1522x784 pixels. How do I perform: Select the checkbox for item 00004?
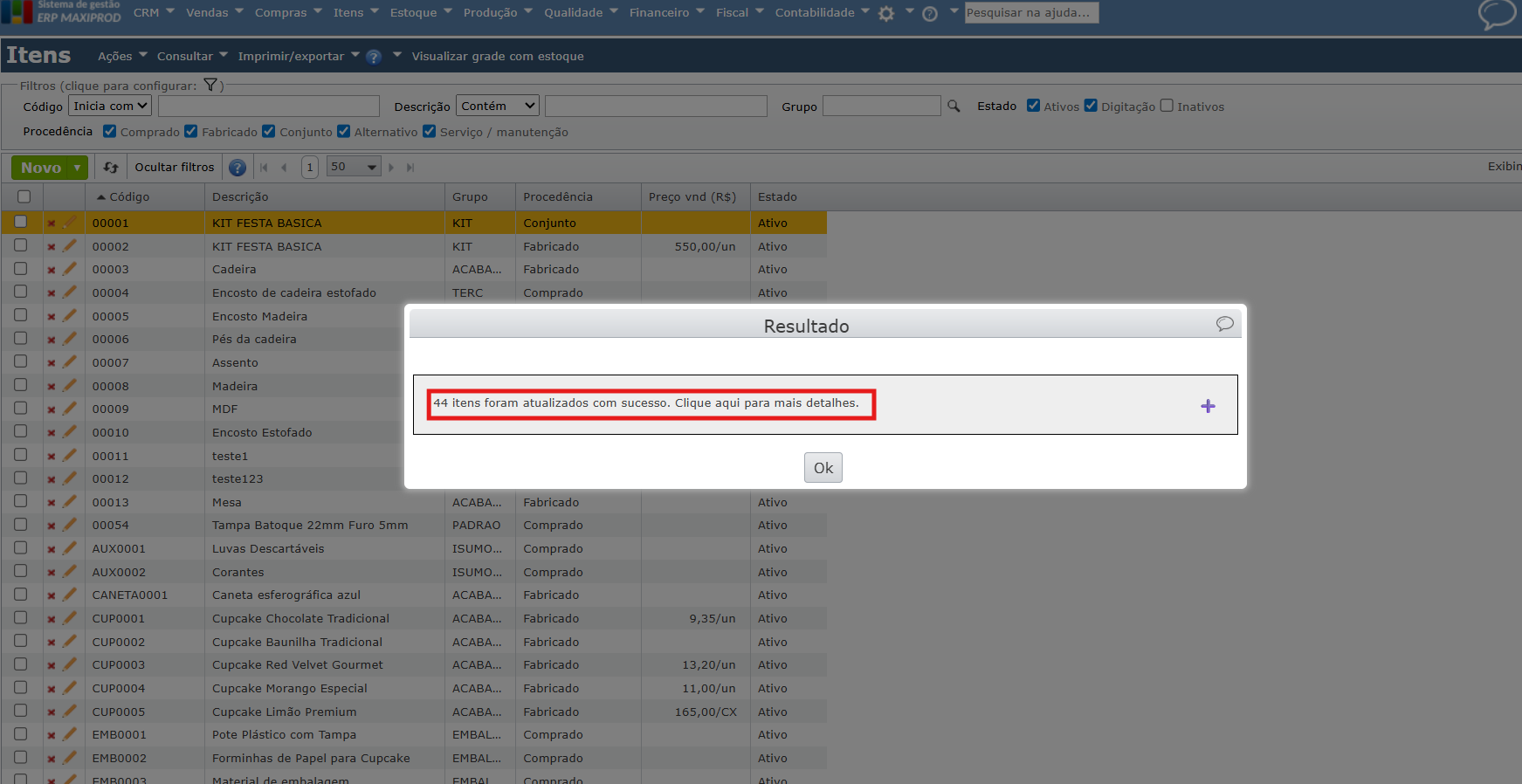pos(21,292)
